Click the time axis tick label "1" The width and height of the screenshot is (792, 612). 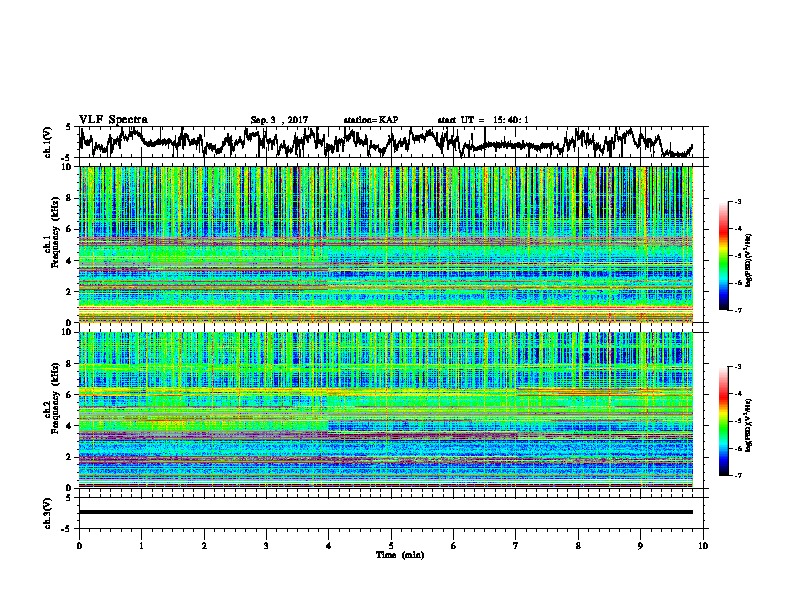(141, 546)
